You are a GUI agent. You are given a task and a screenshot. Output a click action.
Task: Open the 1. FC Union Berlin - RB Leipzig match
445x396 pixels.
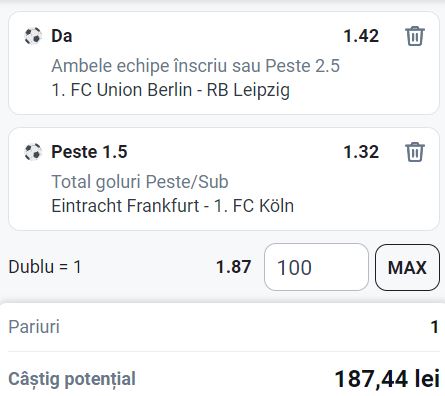pyautogui.click(x=171, y=90)
